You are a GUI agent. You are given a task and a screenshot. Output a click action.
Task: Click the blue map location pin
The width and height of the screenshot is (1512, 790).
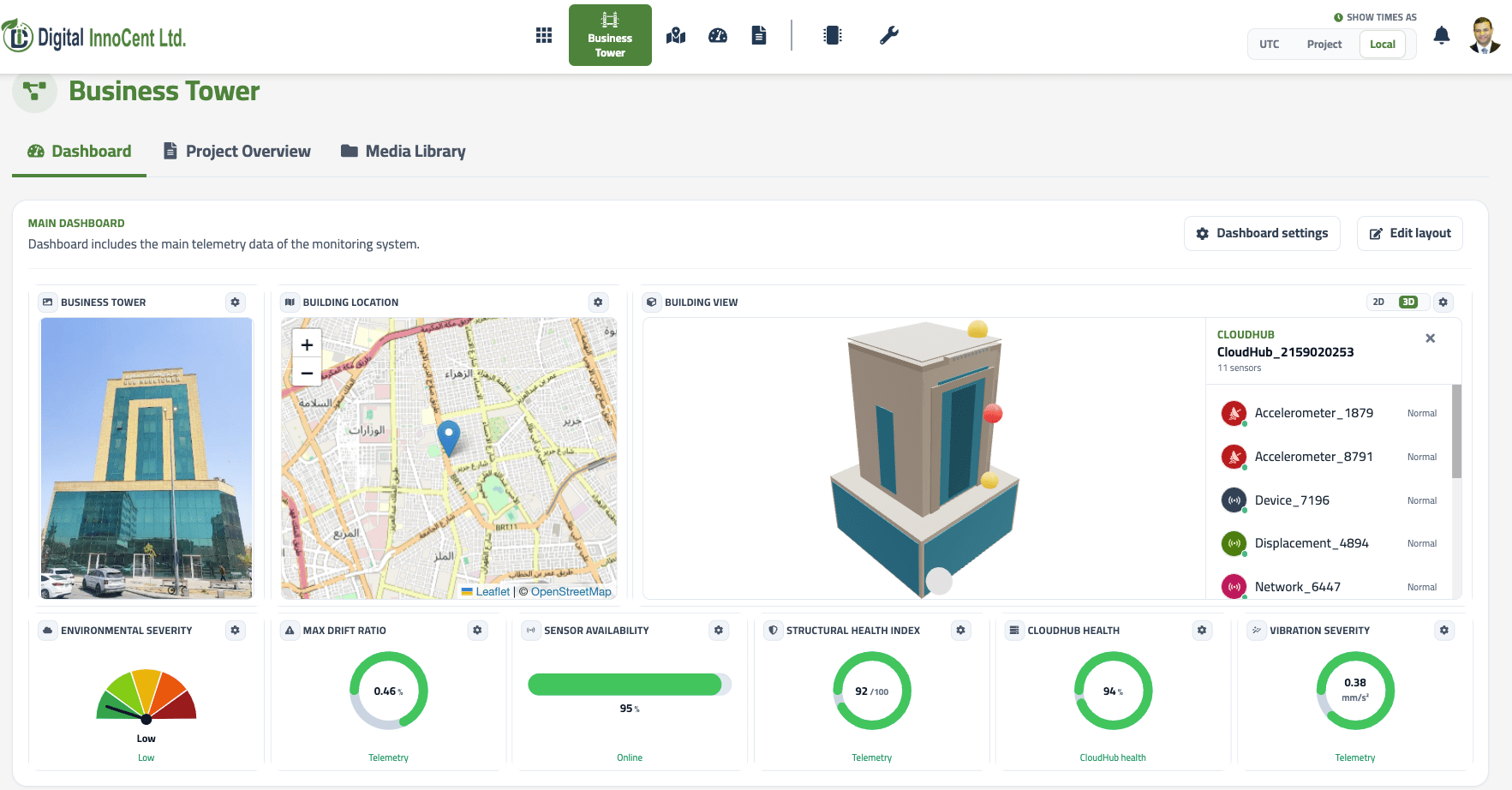[x=448, y=438]
